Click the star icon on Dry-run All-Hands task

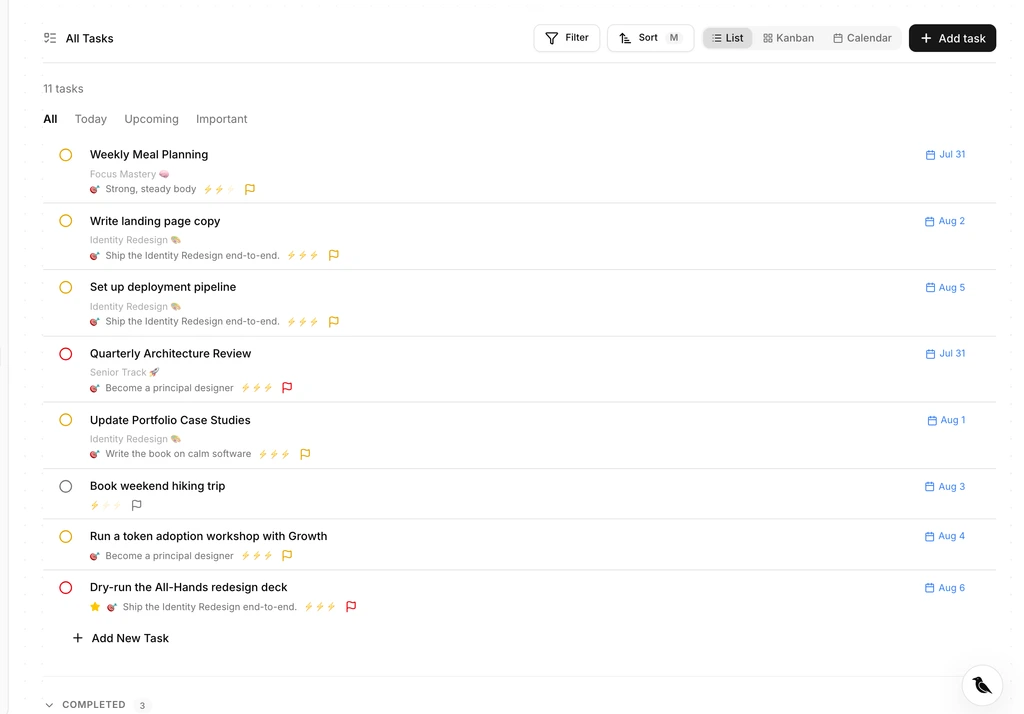pos(95,607)
